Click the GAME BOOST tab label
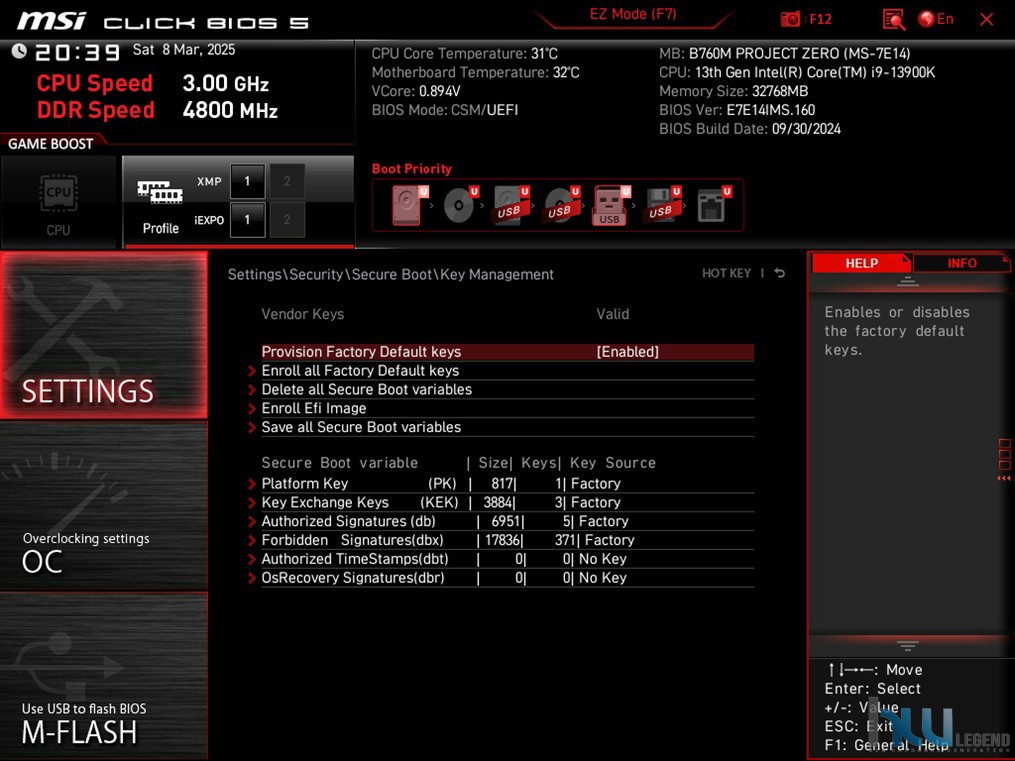The image size is (1015, 761). [x=50, y=144]
